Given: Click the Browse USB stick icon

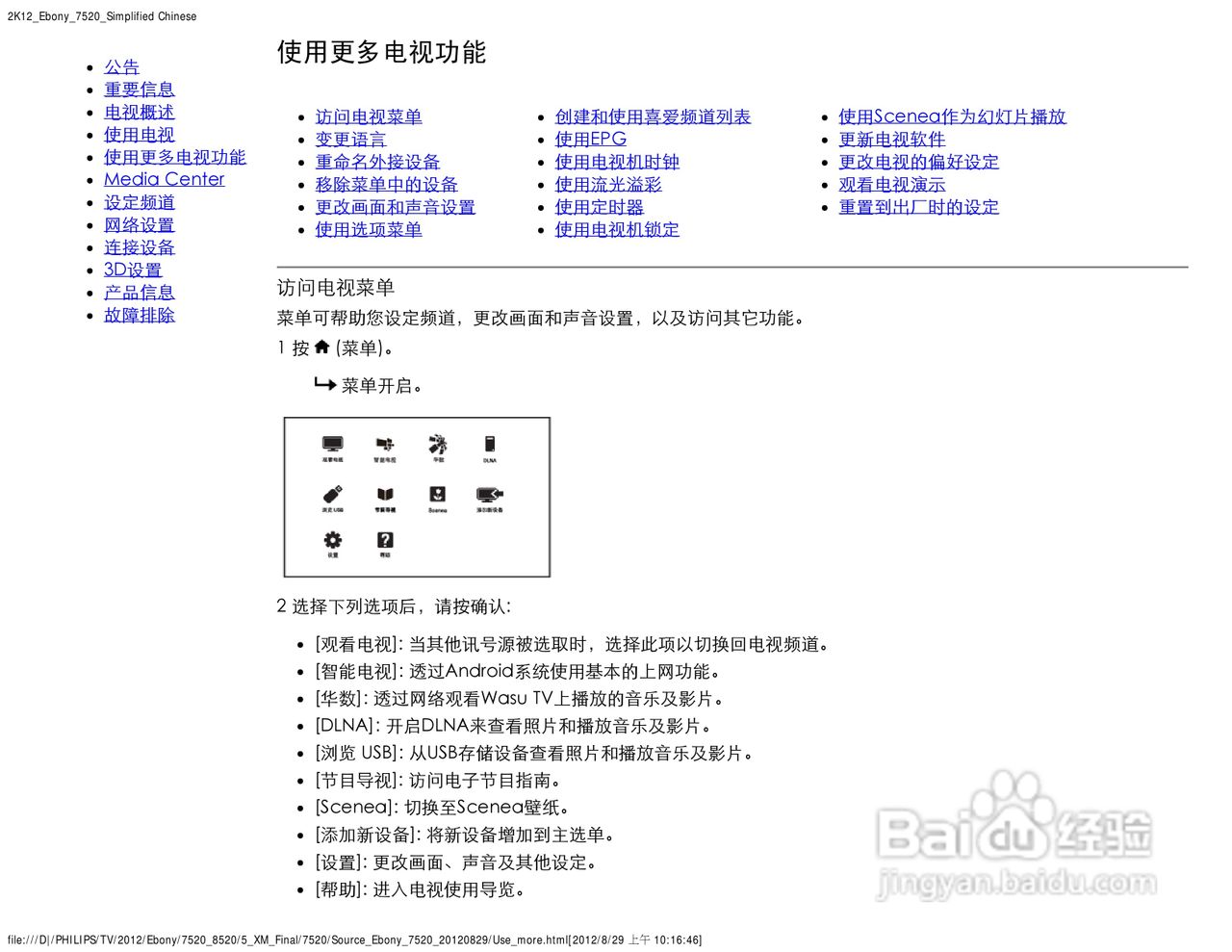Looking at the screenshot, I should [x=332, y=495].
